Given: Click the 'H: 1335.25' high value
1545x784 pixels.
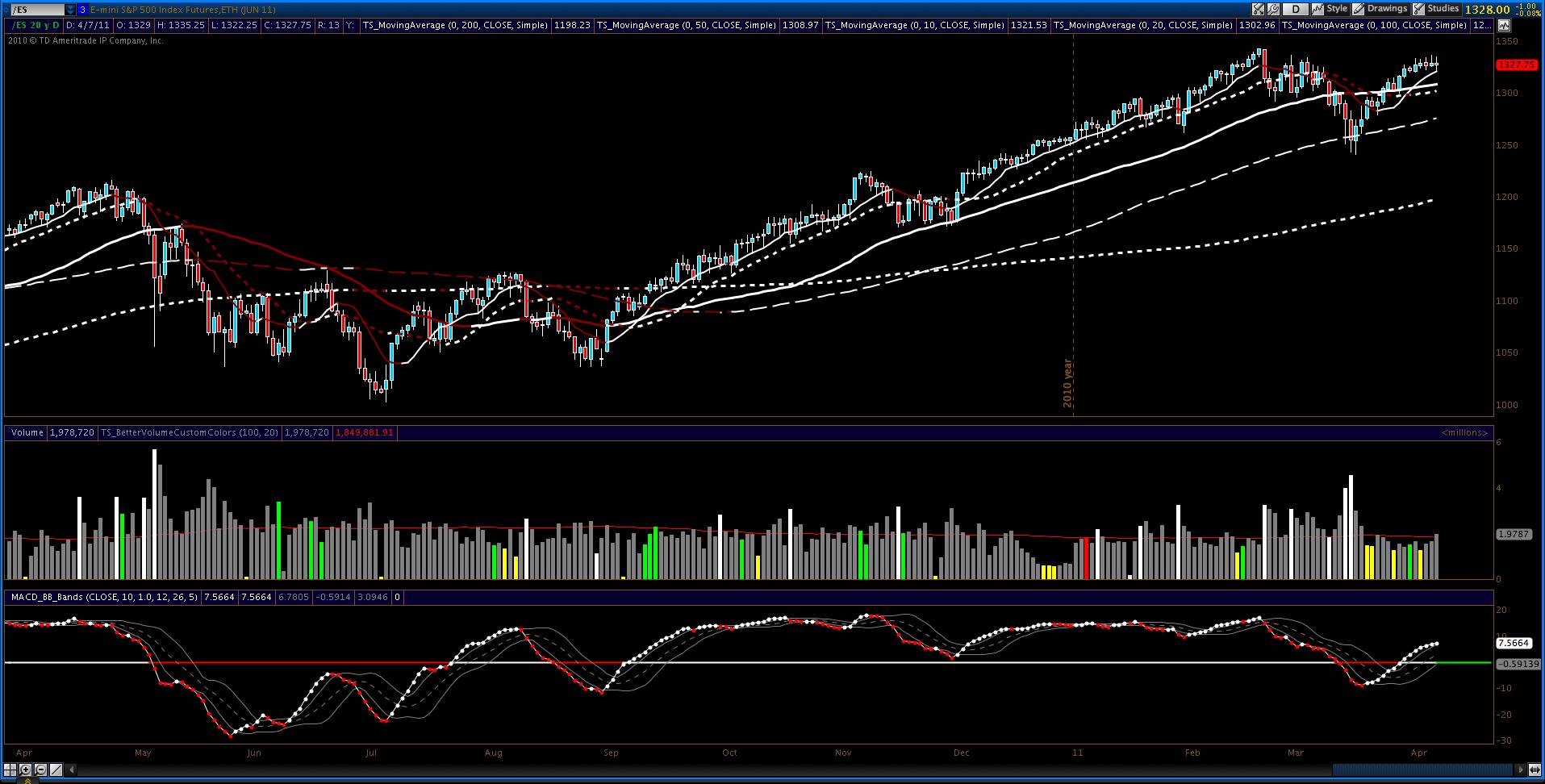Looking at the screenshot, I should click(x=182, y=25).
